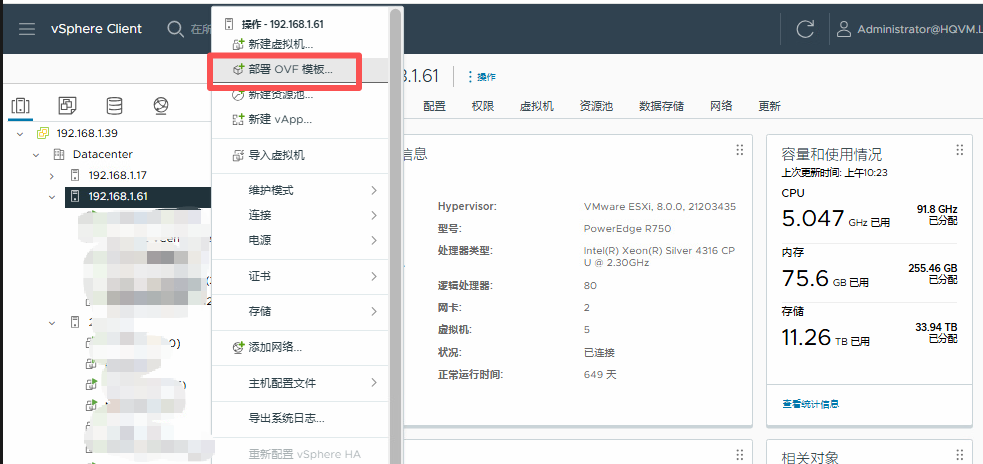Expand the 电源 submenu arrow
This screenshot has height=464, width=983.
tap(374, 240)
